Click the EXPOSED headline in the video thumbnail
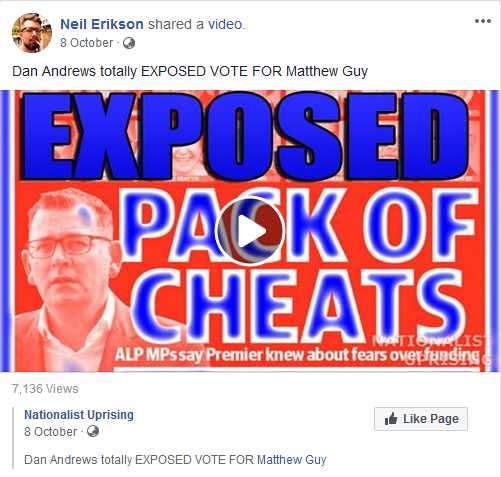 245,136
